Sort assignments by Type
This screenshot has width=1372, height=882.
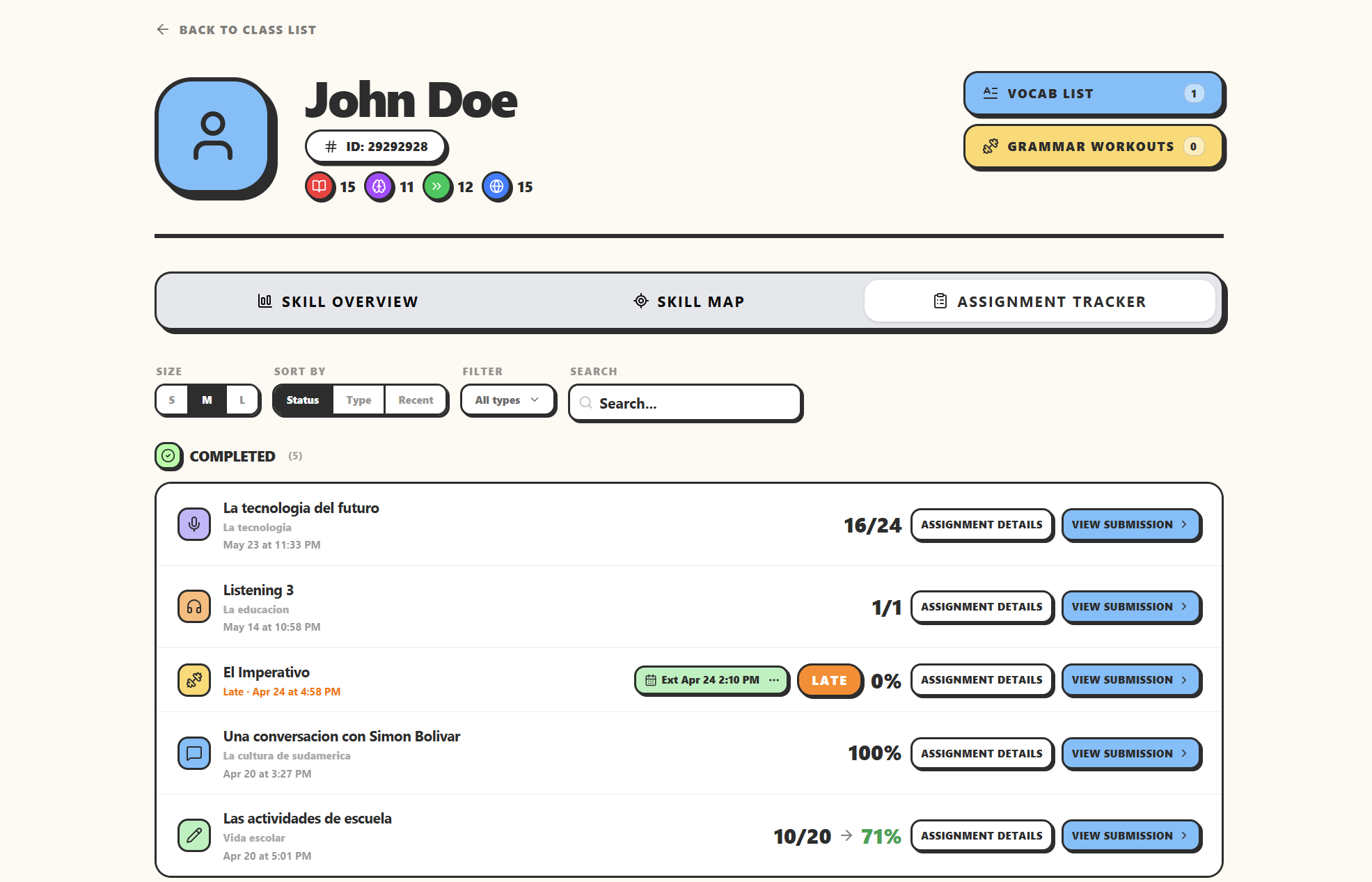pos(358,400)
